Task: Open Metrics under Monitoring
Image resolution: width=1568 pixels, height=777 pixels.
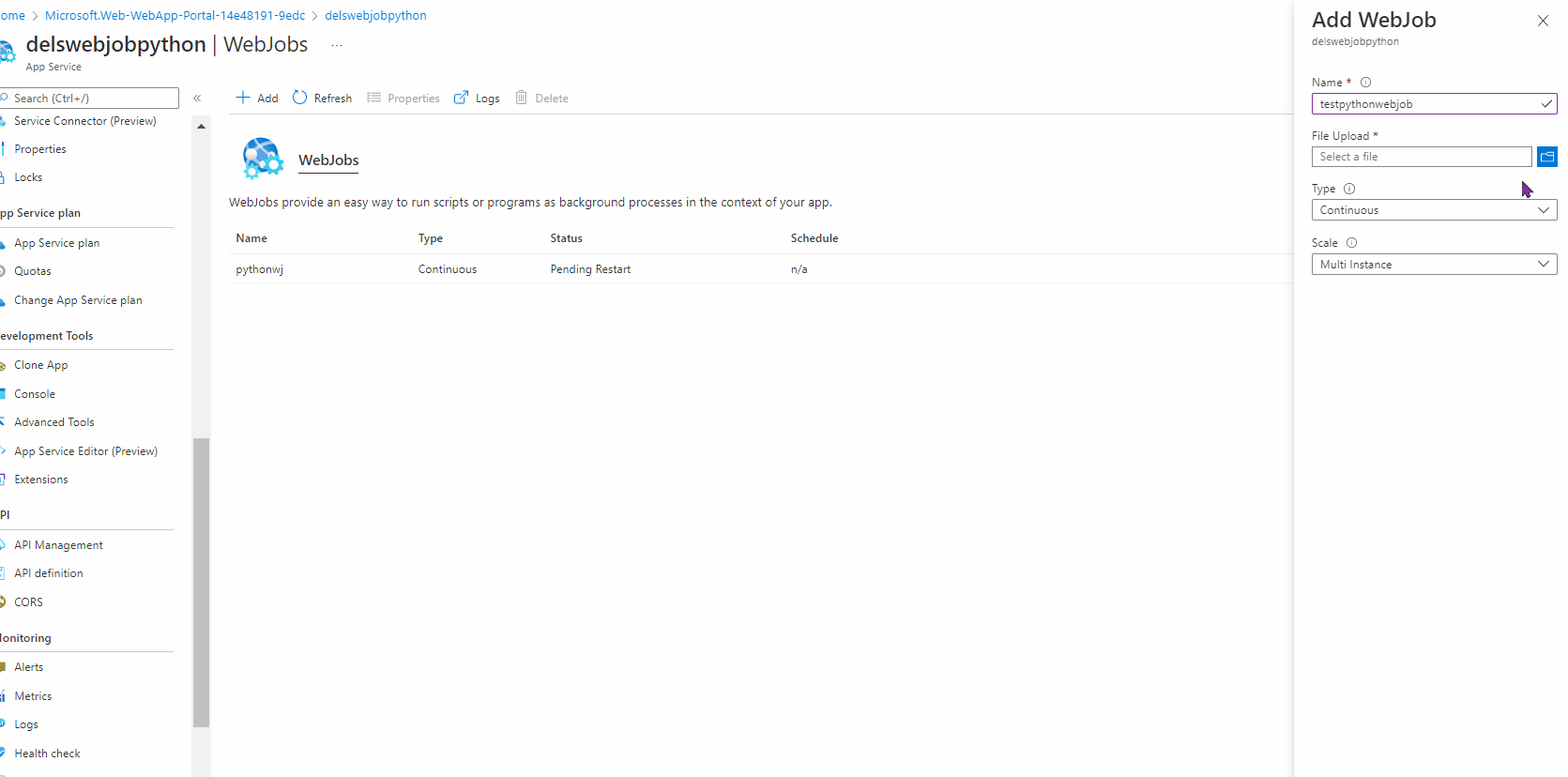Action: pos(33,696)
